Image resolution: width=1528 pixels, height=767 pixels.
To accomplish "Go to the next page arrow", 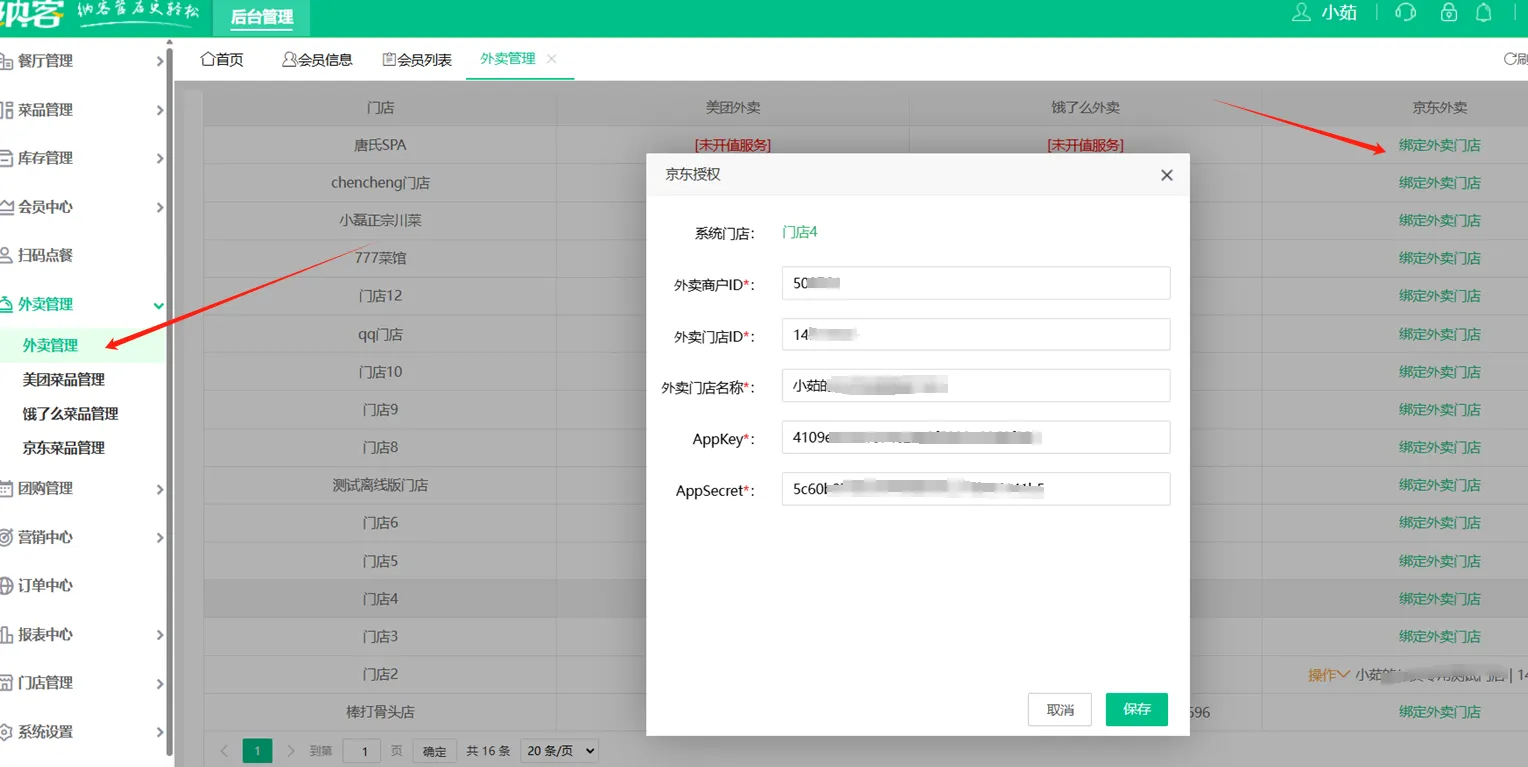I will point(291,751).
